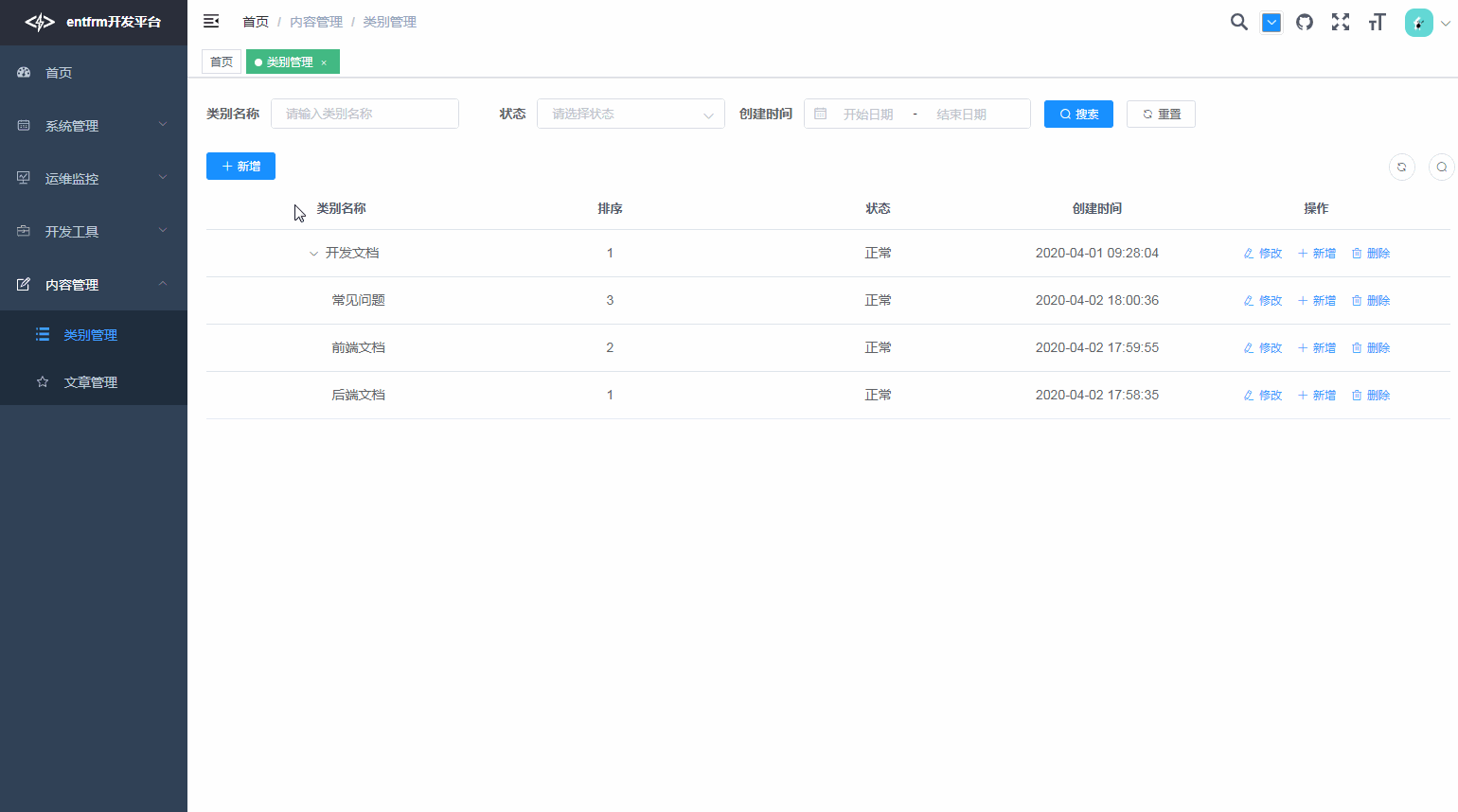Click the date 2020-04-02 17:59:55
The image size is (1458, 812).
[x=1097, y=347]
